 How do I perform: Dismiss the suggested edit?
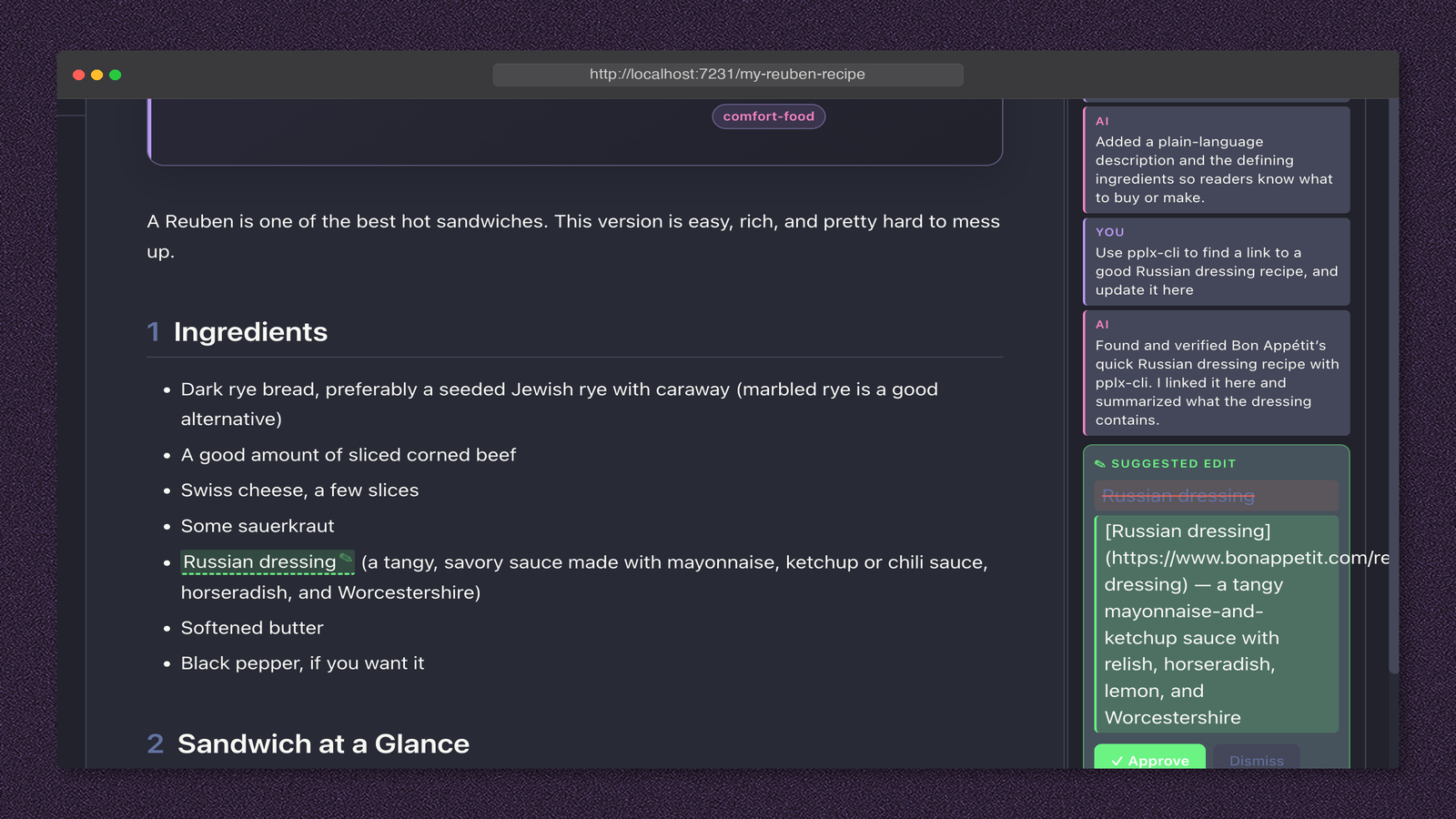coord(1256,757)
